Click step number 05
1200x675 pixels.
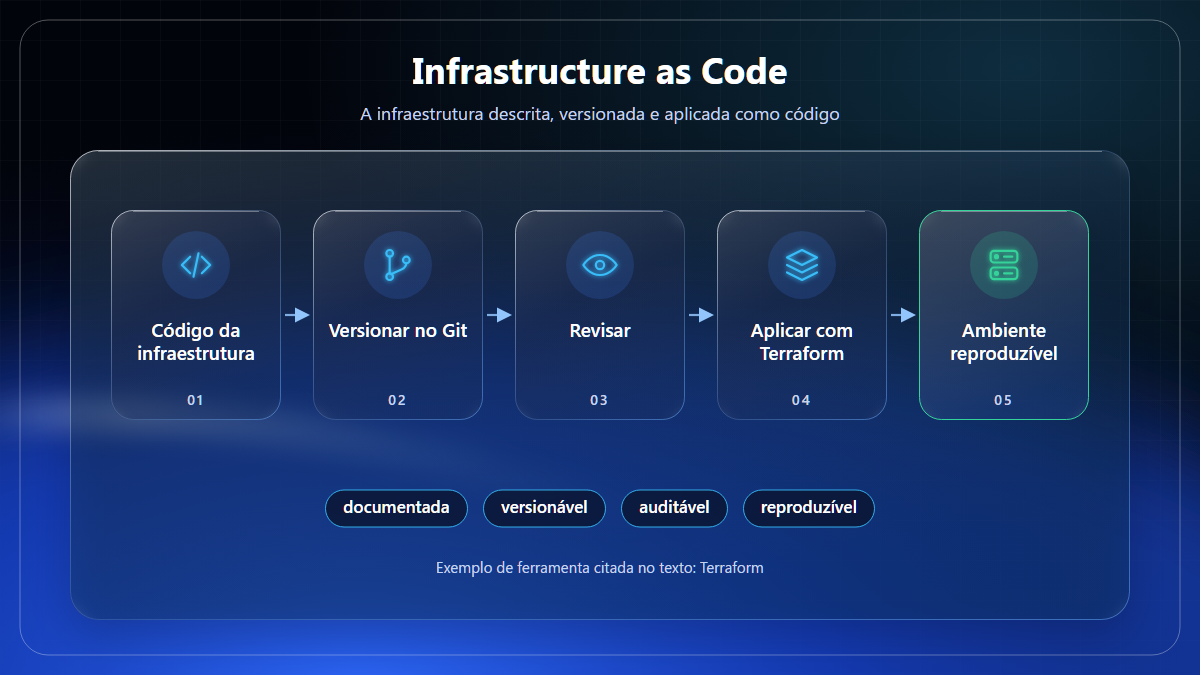click(1003, 400)
